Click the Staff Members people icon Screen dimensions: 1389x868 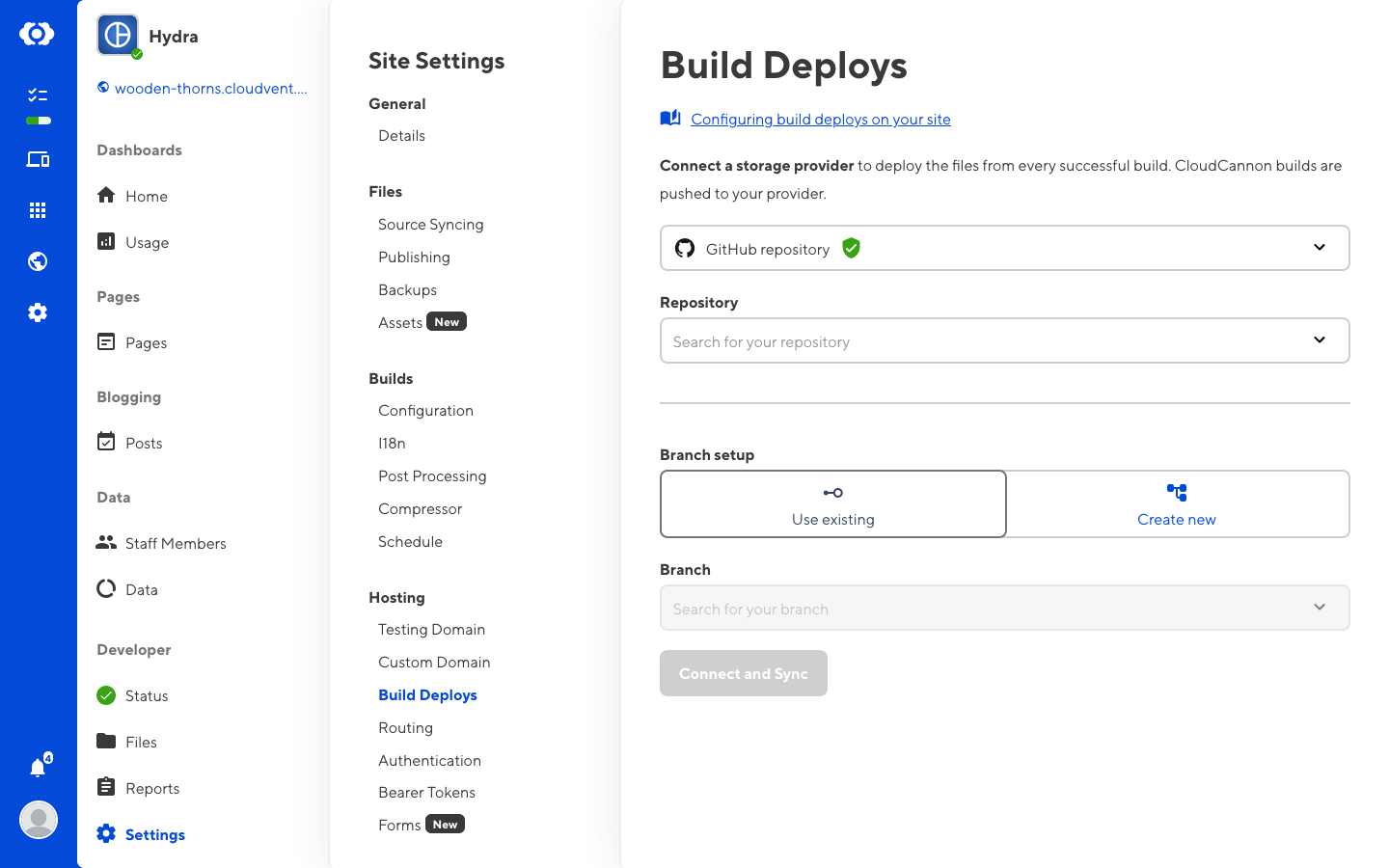pos(106,542)
